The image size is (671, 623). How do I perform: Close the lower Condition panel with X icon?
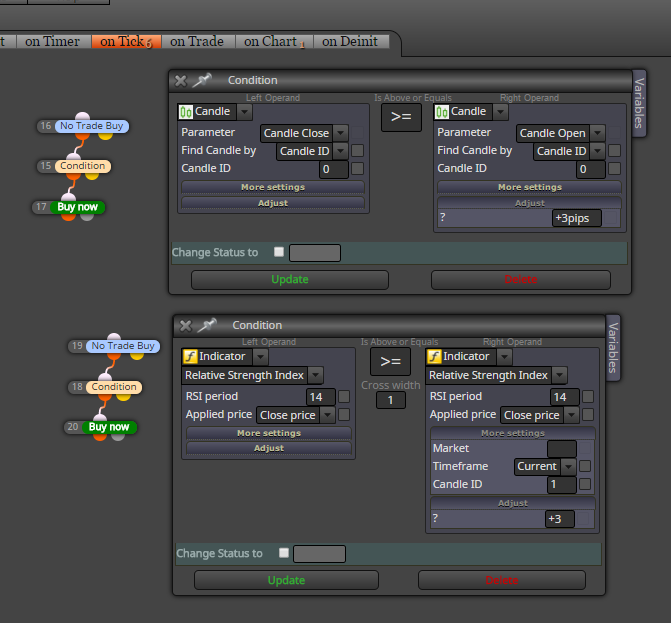(185, 326)
